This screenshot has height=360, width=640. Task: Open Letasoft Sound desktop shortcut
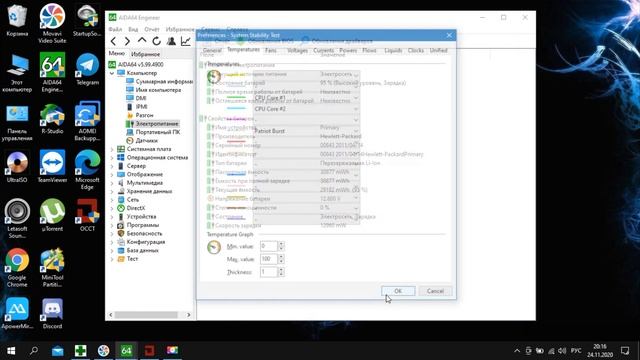click(x=17, y=218)
